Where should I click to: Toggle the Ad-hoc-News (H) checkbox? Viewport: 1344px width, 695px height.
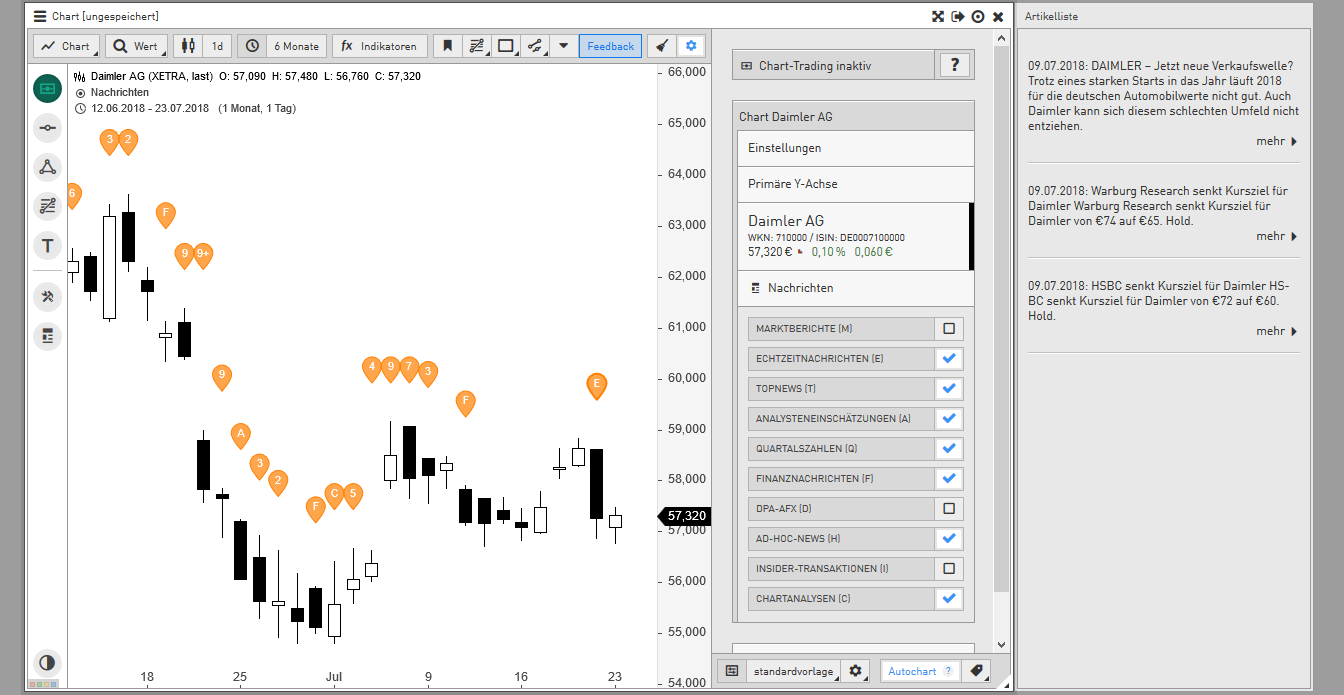(x=949, y=538)
